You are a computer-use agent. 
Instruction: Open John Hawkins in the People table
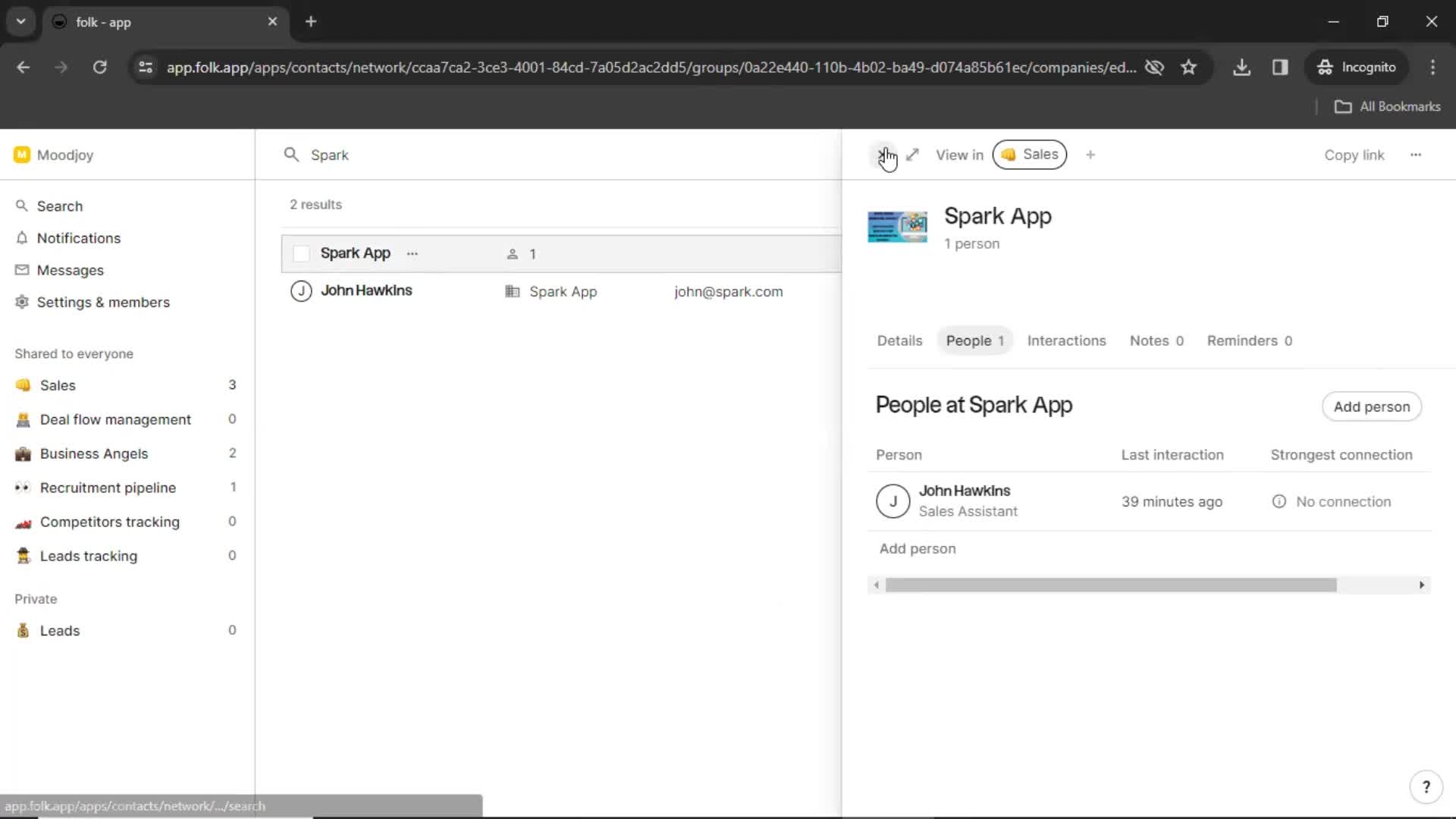(x=964, y=491)
